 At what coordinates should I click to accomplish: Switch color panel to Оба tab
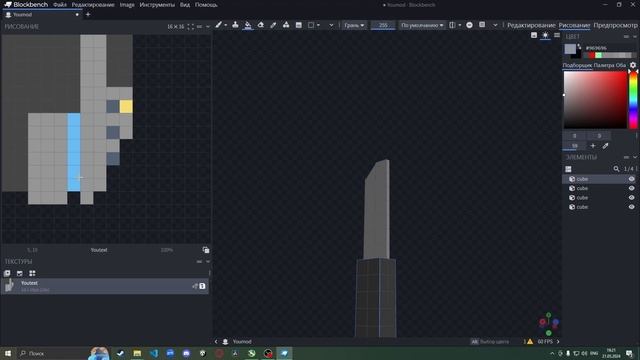(x=620, y=65)
